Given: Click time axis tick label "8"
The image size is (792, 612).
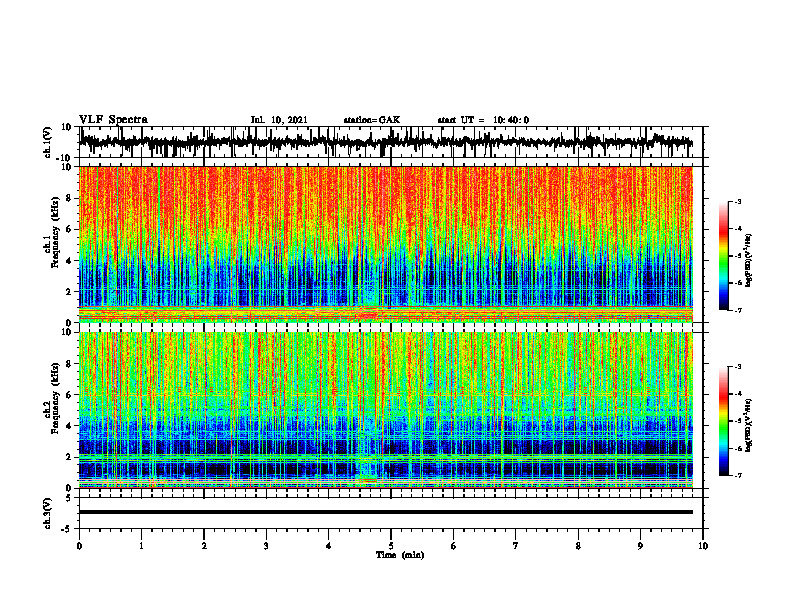Looking at the screenshot, I should pyautogui.click(x=578, y=546).
